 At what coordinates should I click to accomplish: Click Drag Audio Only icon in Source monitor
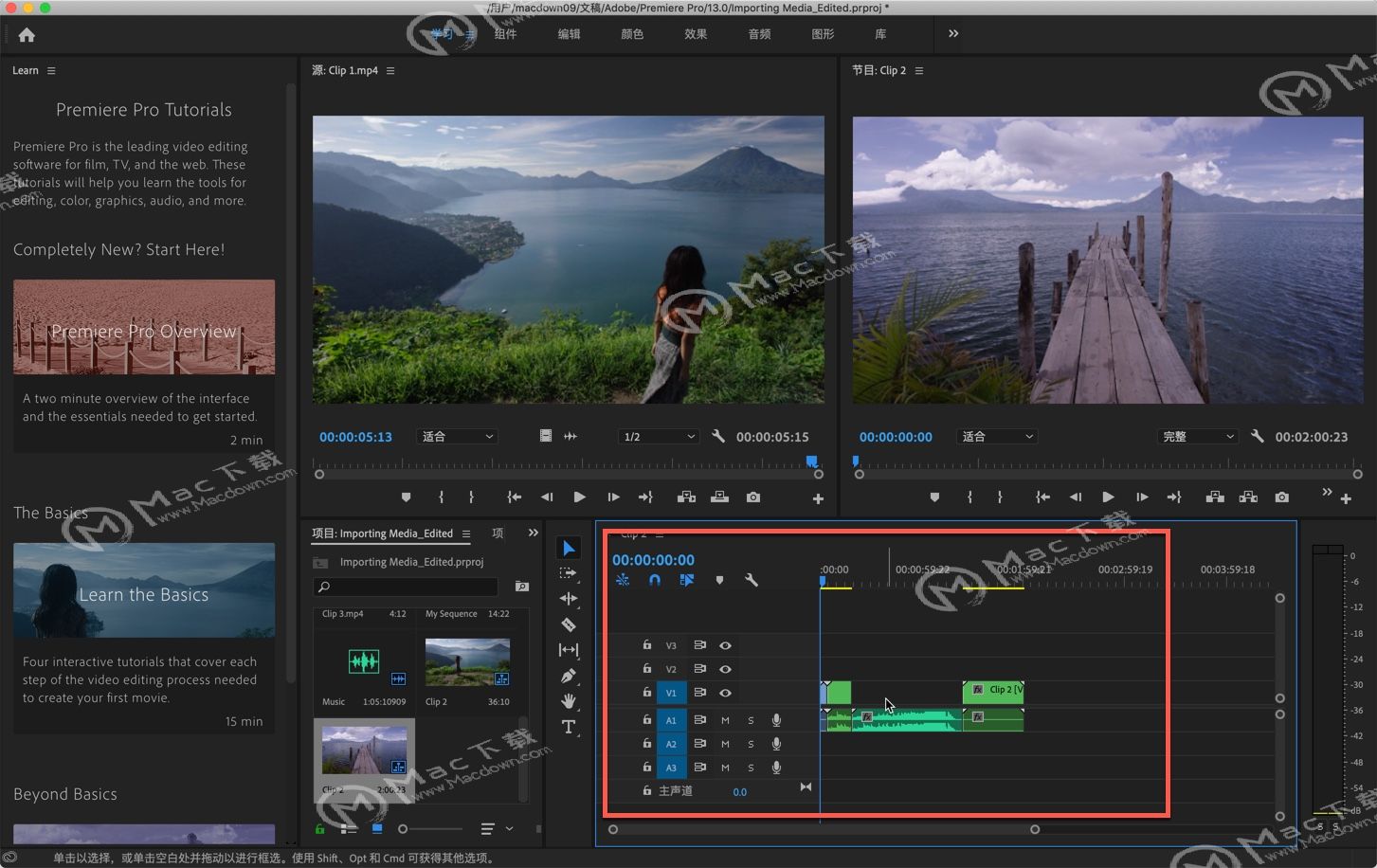571,436
